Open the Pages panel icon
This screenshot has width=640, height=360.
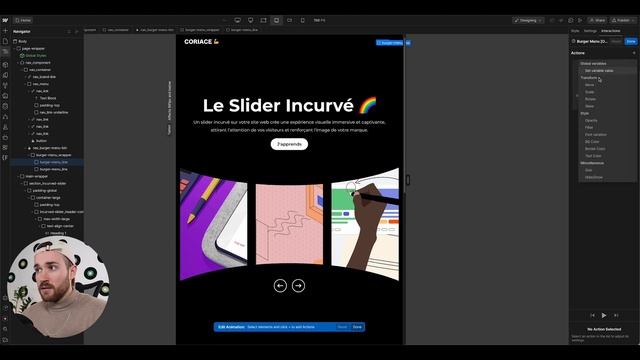tap(5, 41)
